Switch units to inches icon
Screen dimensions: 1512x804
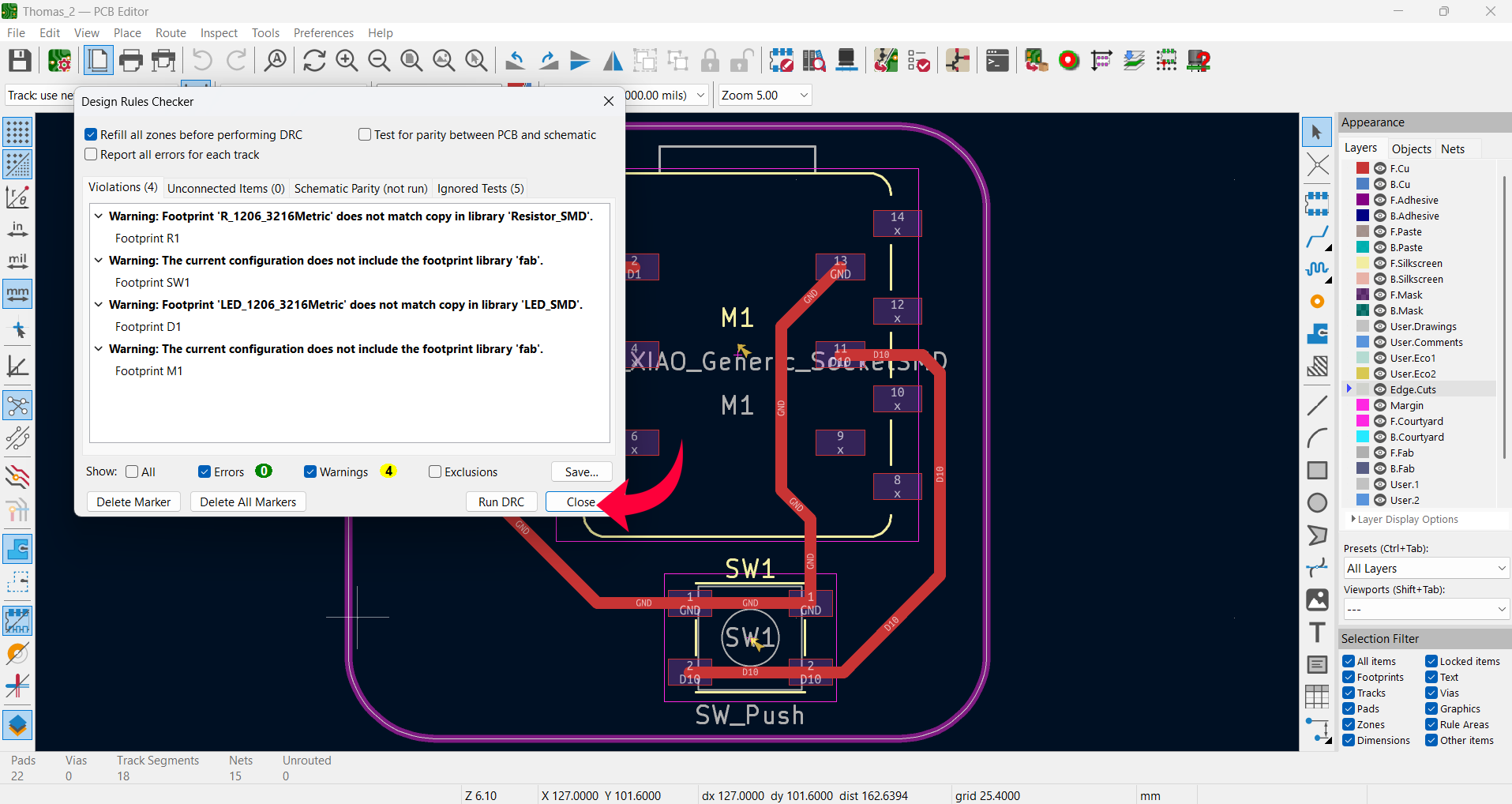click(17, 230)
